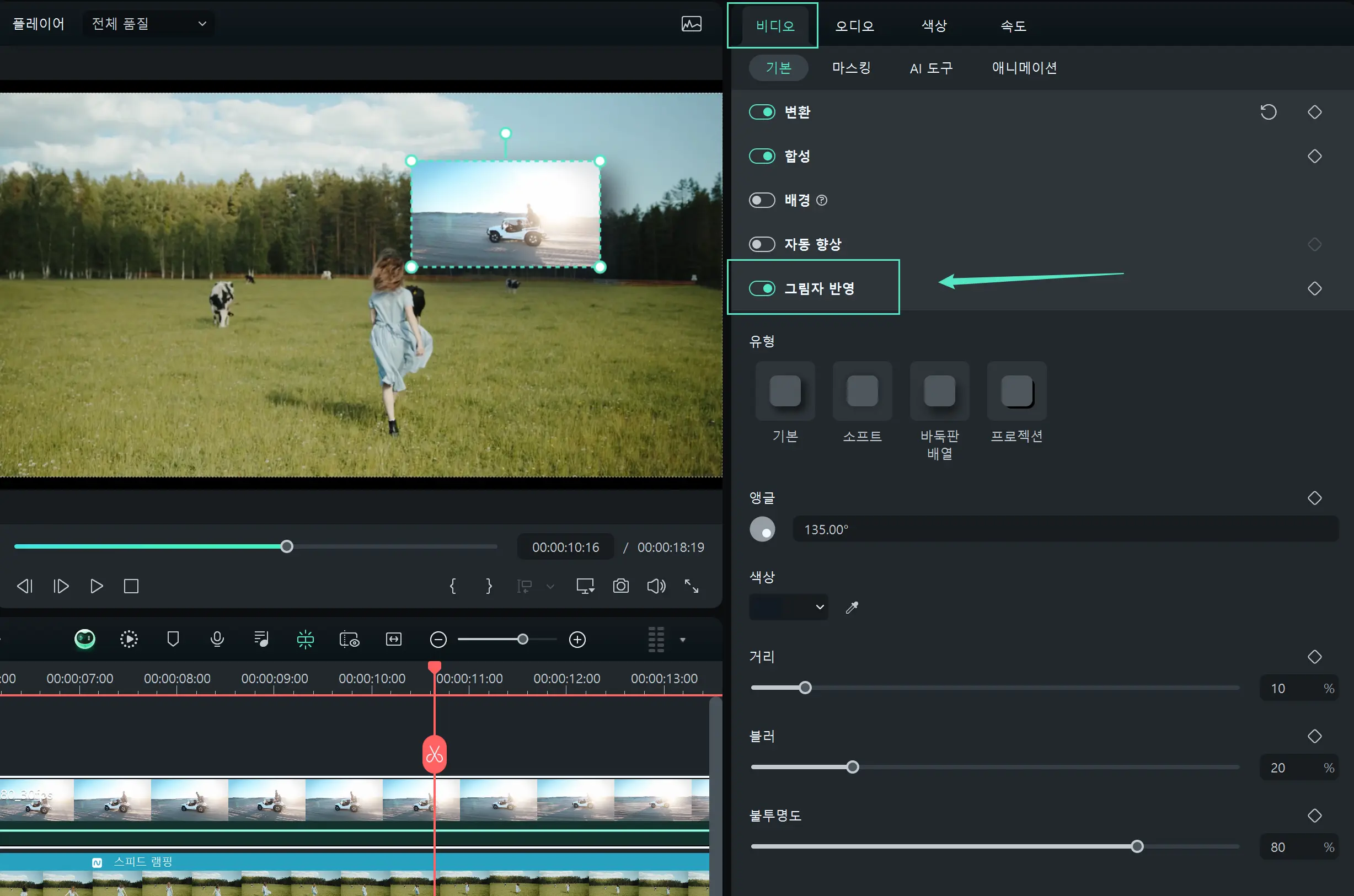
Task: Disable the 그림자 반영 switch
Action: point(762,288)
